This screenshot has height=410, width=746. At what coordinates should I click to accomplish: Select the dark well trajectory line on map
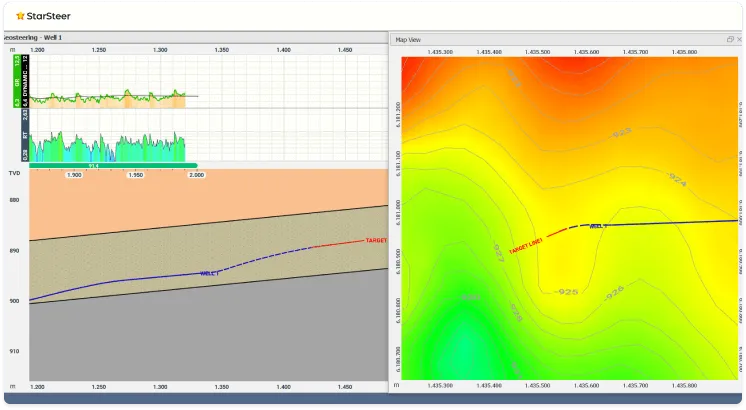click(x=671, y=223)
